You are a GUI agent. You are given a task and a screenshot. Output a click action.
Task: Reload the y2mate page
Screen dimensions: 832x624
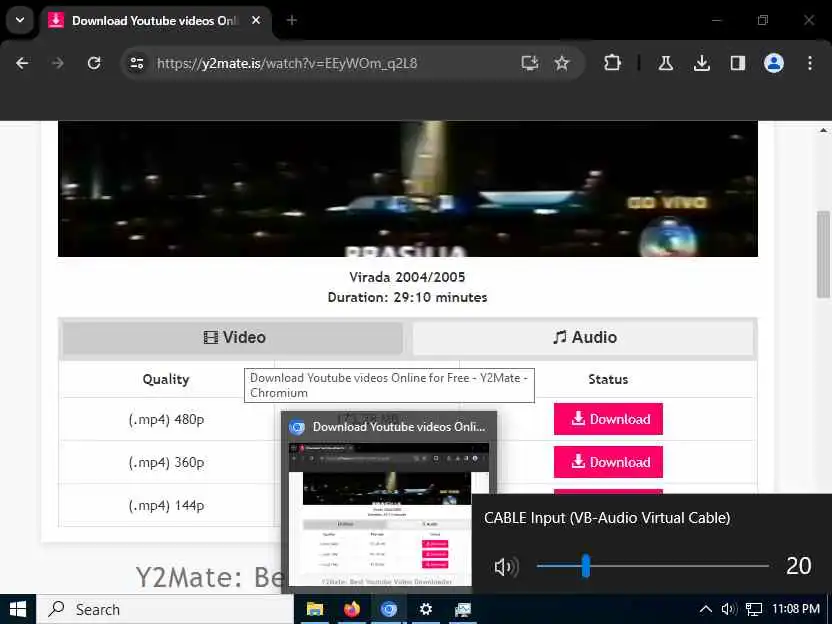(x=94, y=64)
